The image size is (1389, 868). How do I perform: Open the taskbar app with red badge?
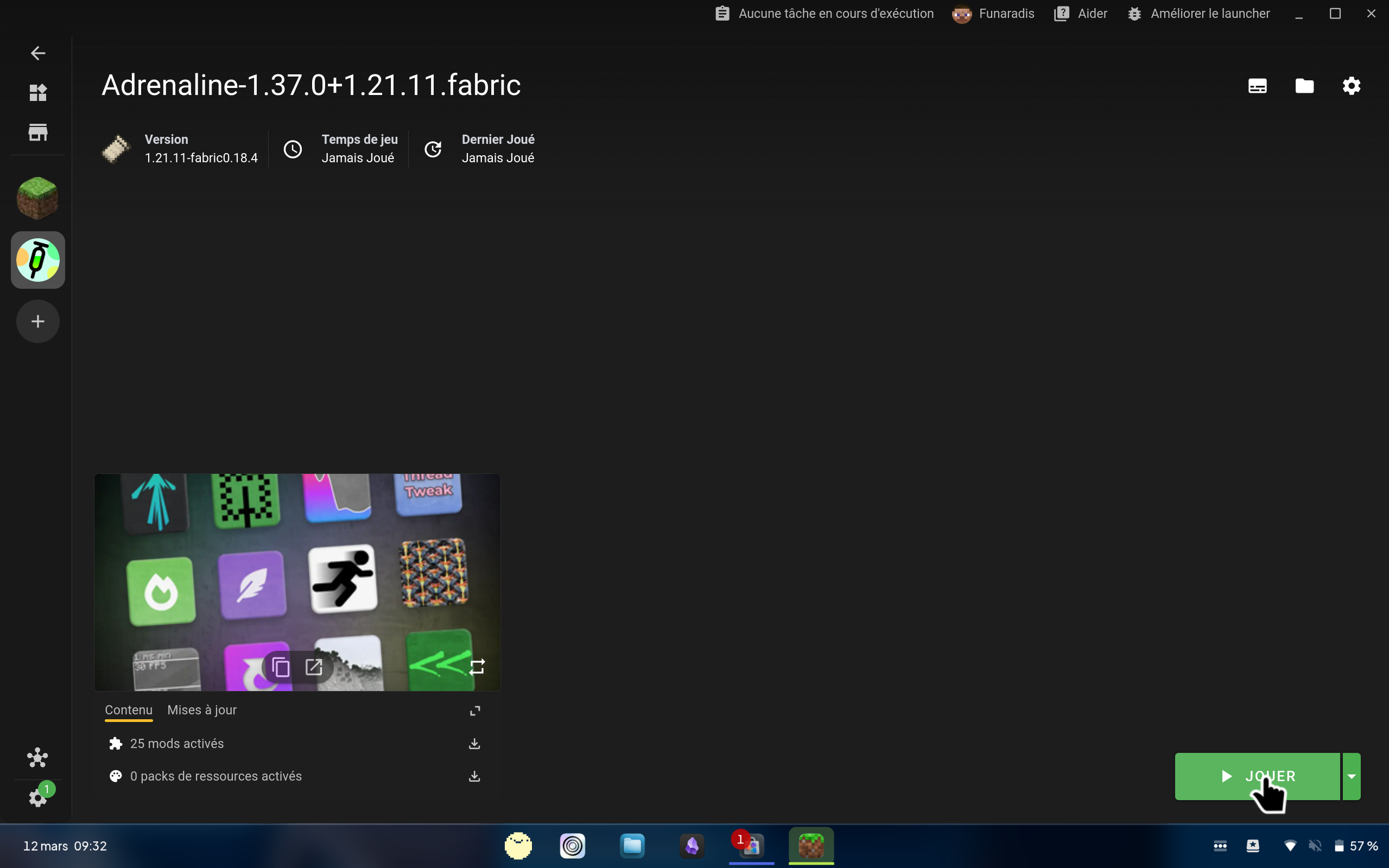pyautogui.click(x=751, y=845)
